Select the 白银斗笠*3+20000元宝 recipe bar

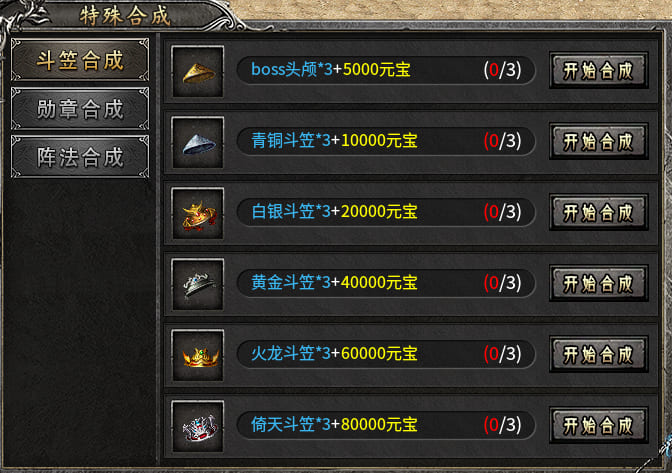pos(386,212)
